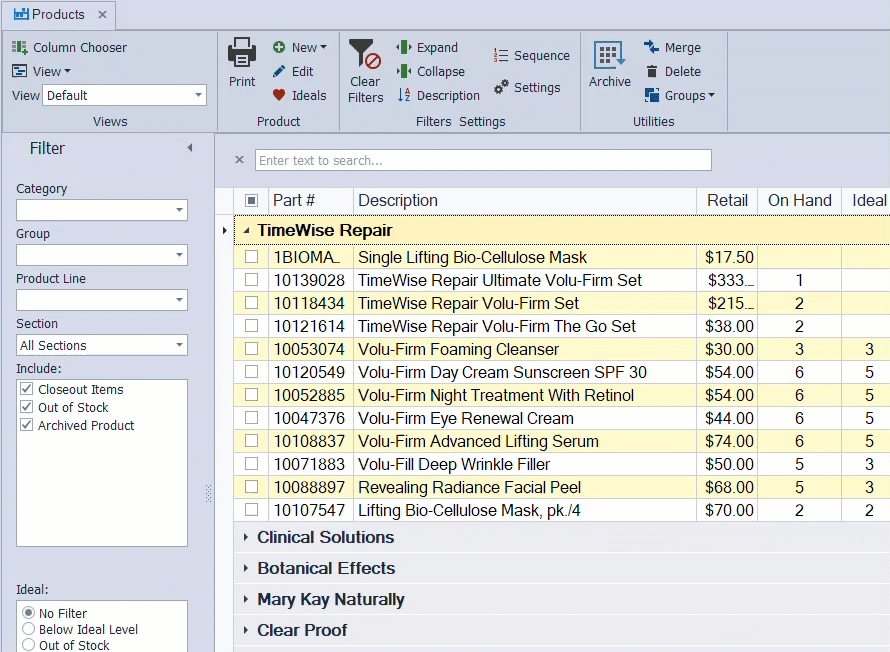Open Settings gears icon
Image resolution: width=890 pixels, height=652 pixels.
pos(501,87)
